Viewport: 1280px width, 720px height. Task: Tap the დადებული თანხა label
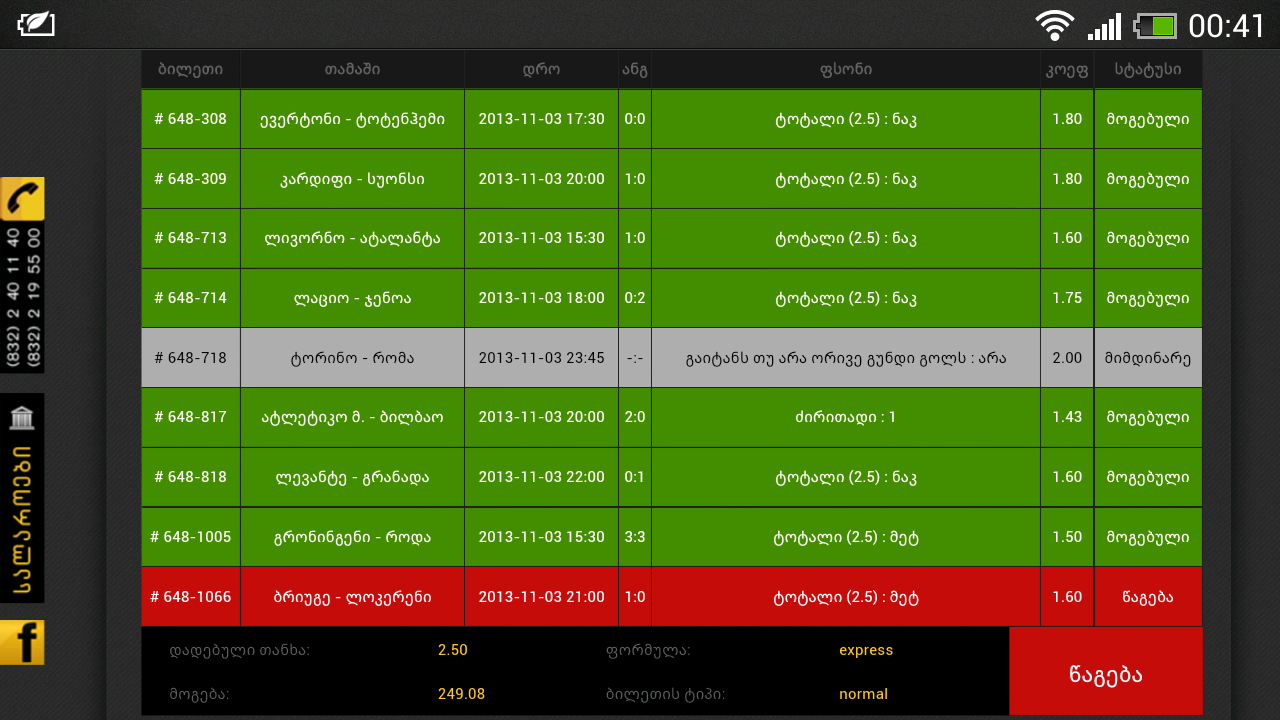239,650
